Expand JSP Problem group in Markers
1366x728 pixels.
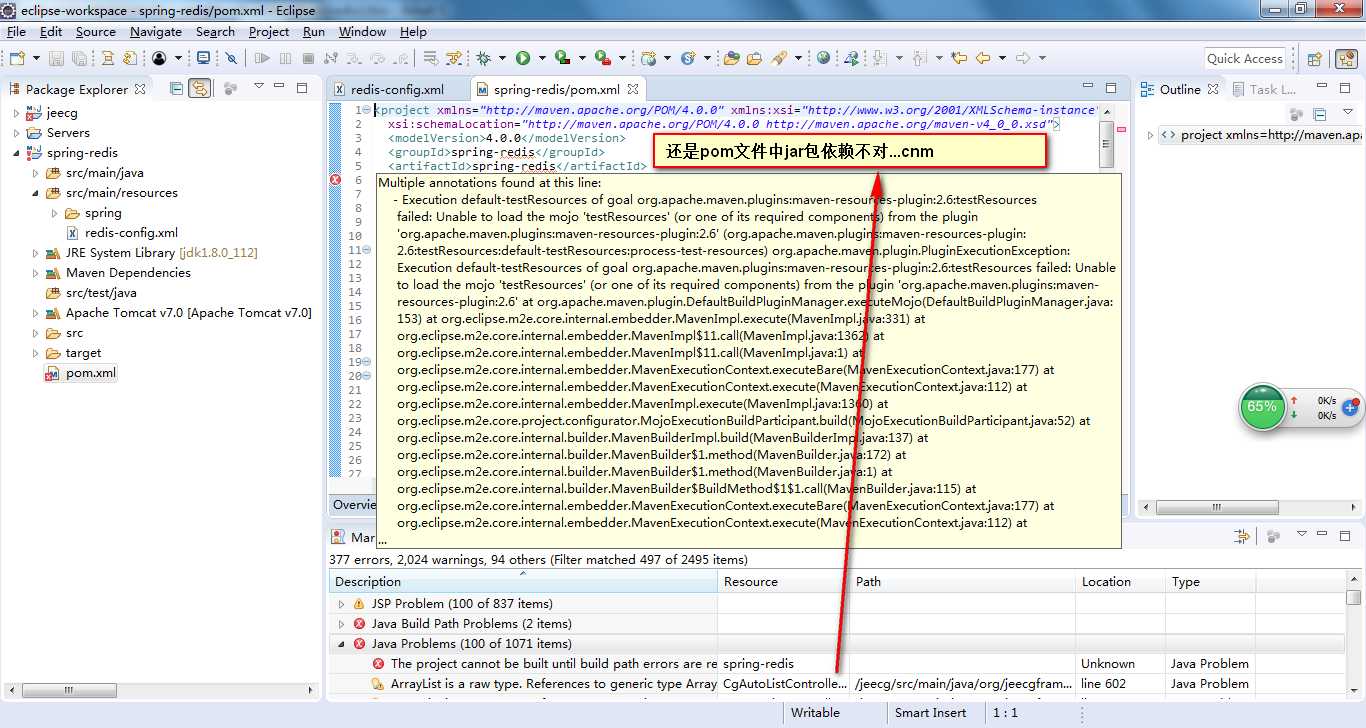(341, 604)
